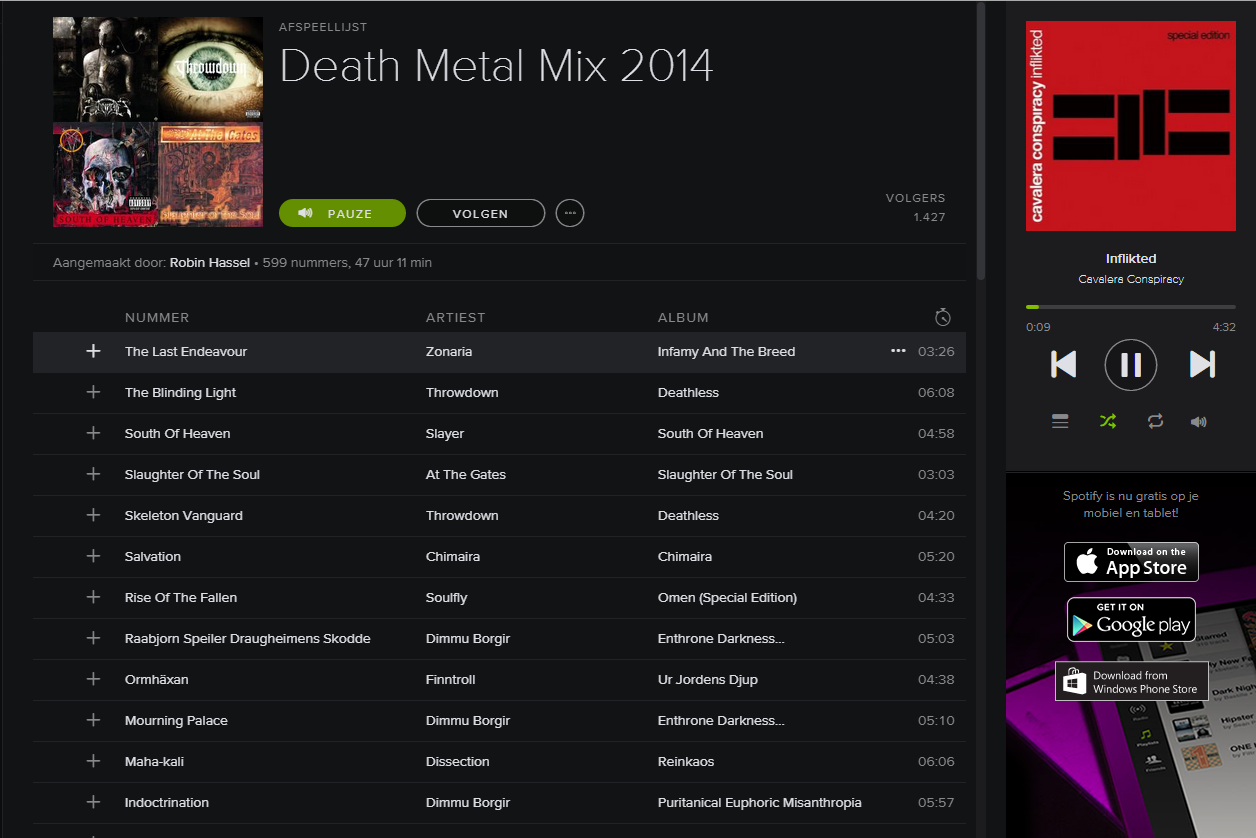1256x838 pixels.
Task: Open Cavalera Conspiracy artist link in player
Action: point(1131,279)
